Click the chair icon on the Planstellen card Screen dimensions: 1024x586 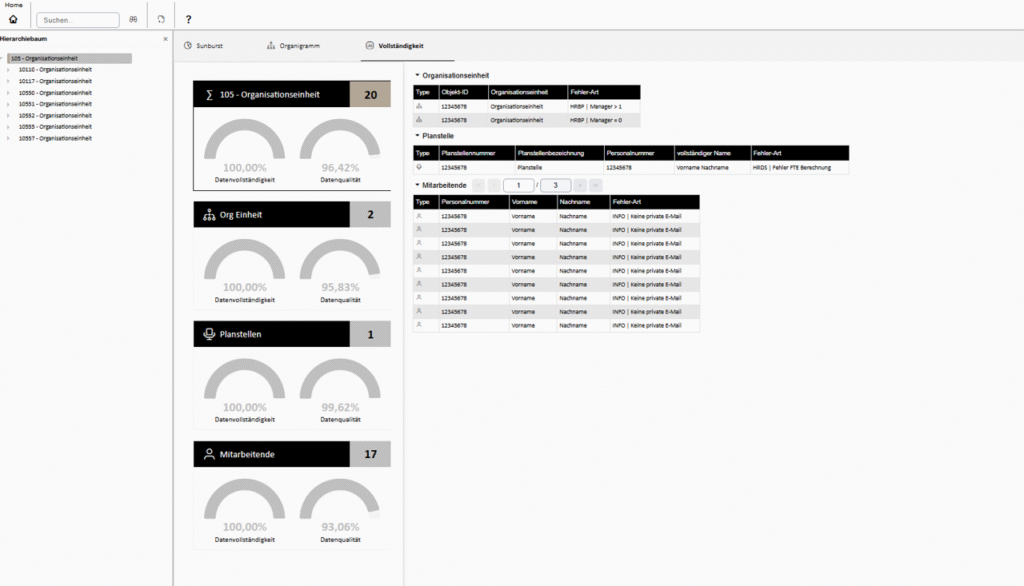coord(208,335)
